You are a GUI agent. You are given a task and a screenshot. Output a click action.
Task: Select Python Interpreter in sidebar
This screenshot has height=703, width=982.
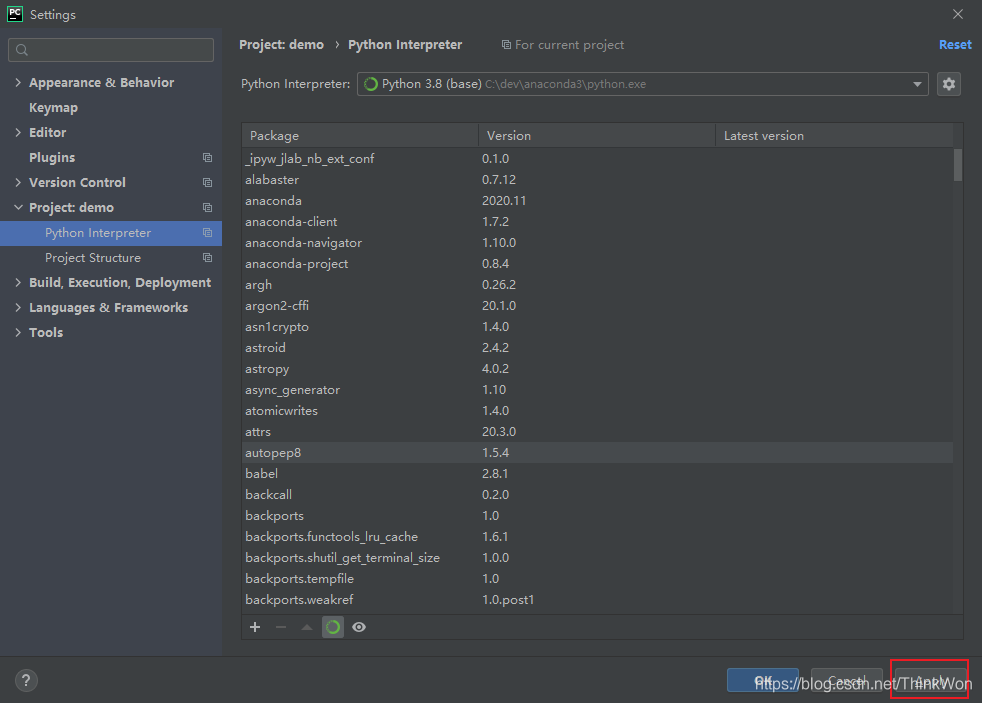tap(111, 233)
